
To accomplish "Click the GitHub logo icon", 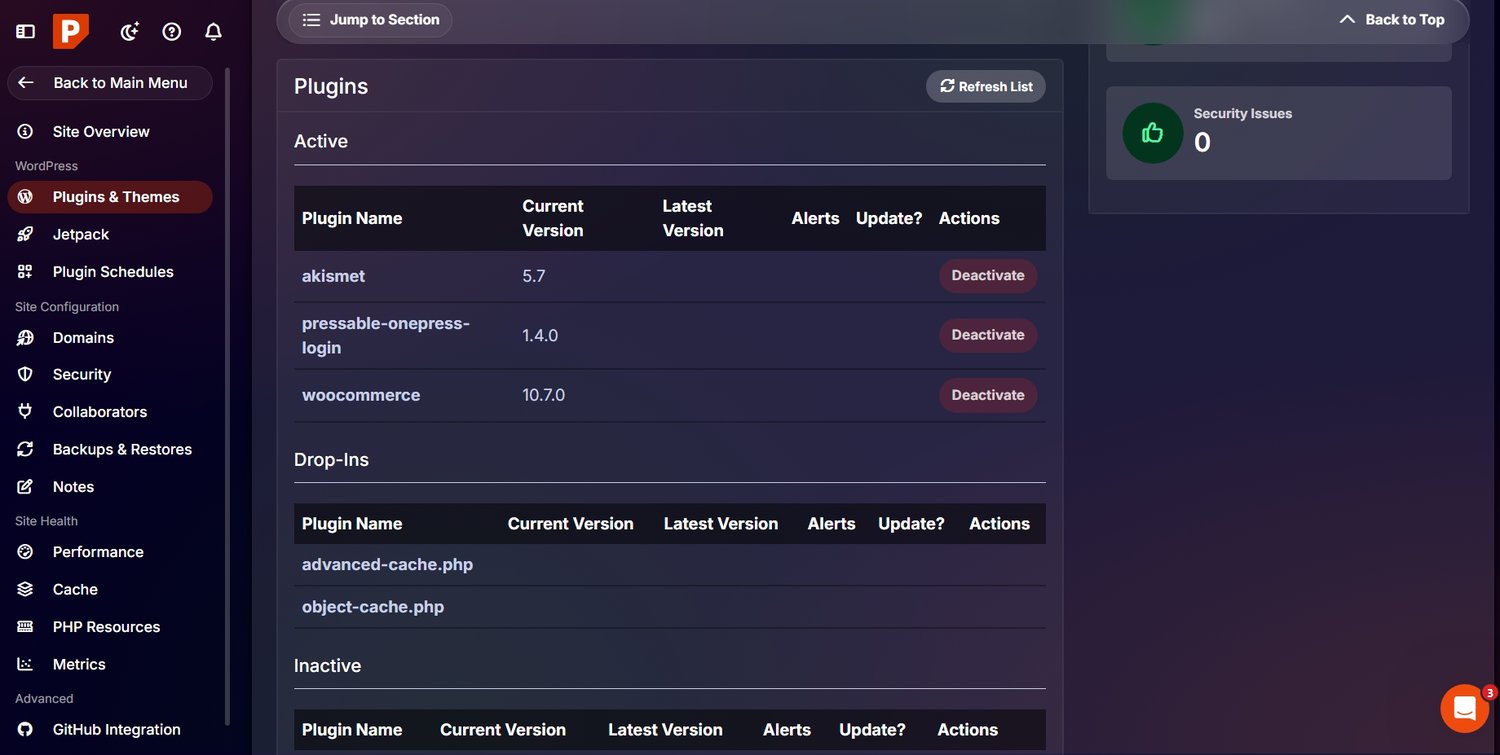I will point(25,730).
